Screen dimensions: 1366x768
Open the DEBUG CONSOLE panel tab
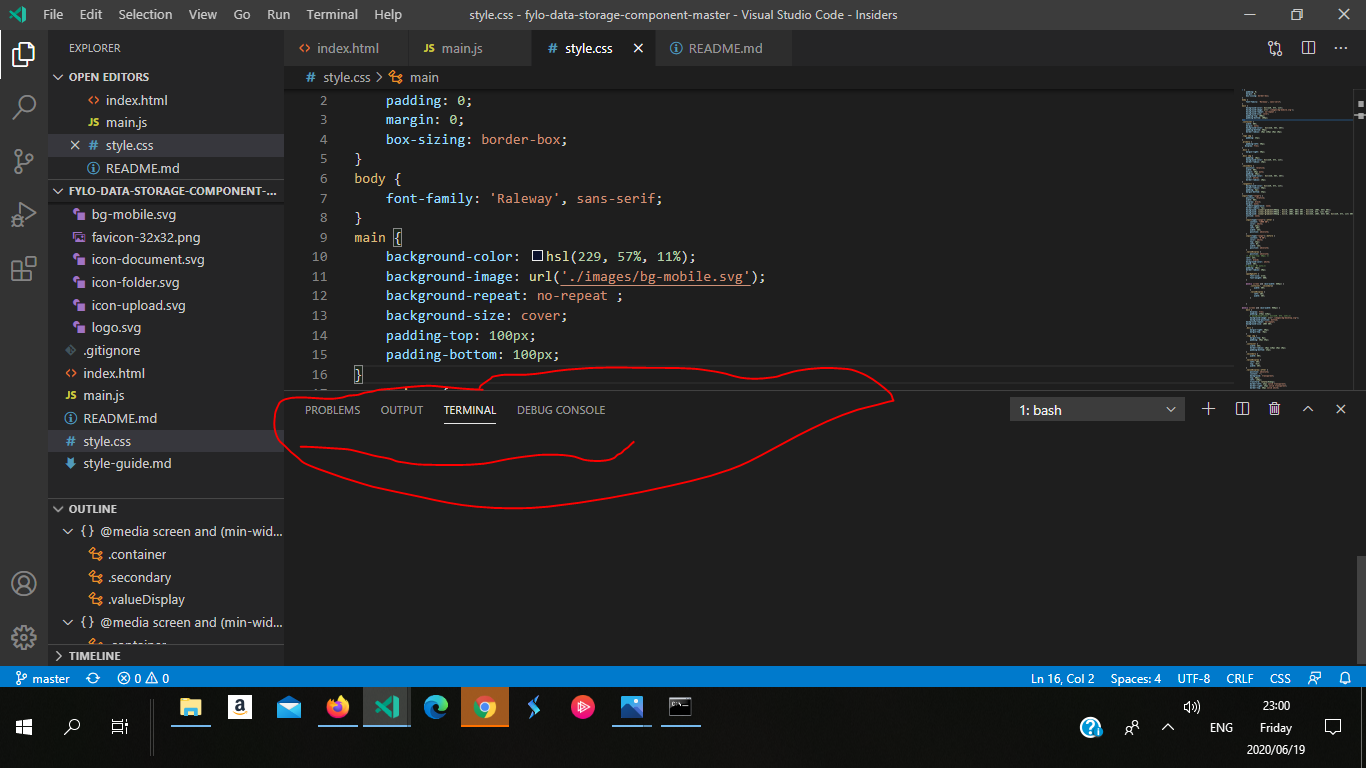click(x=560, y=409)
